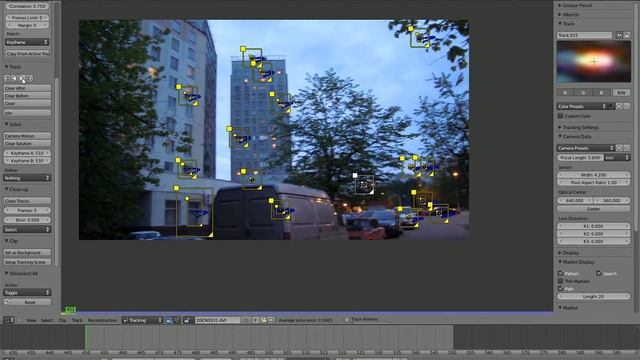Open the focal length unit dropdown
640x360 pixels.
point(617,158)
